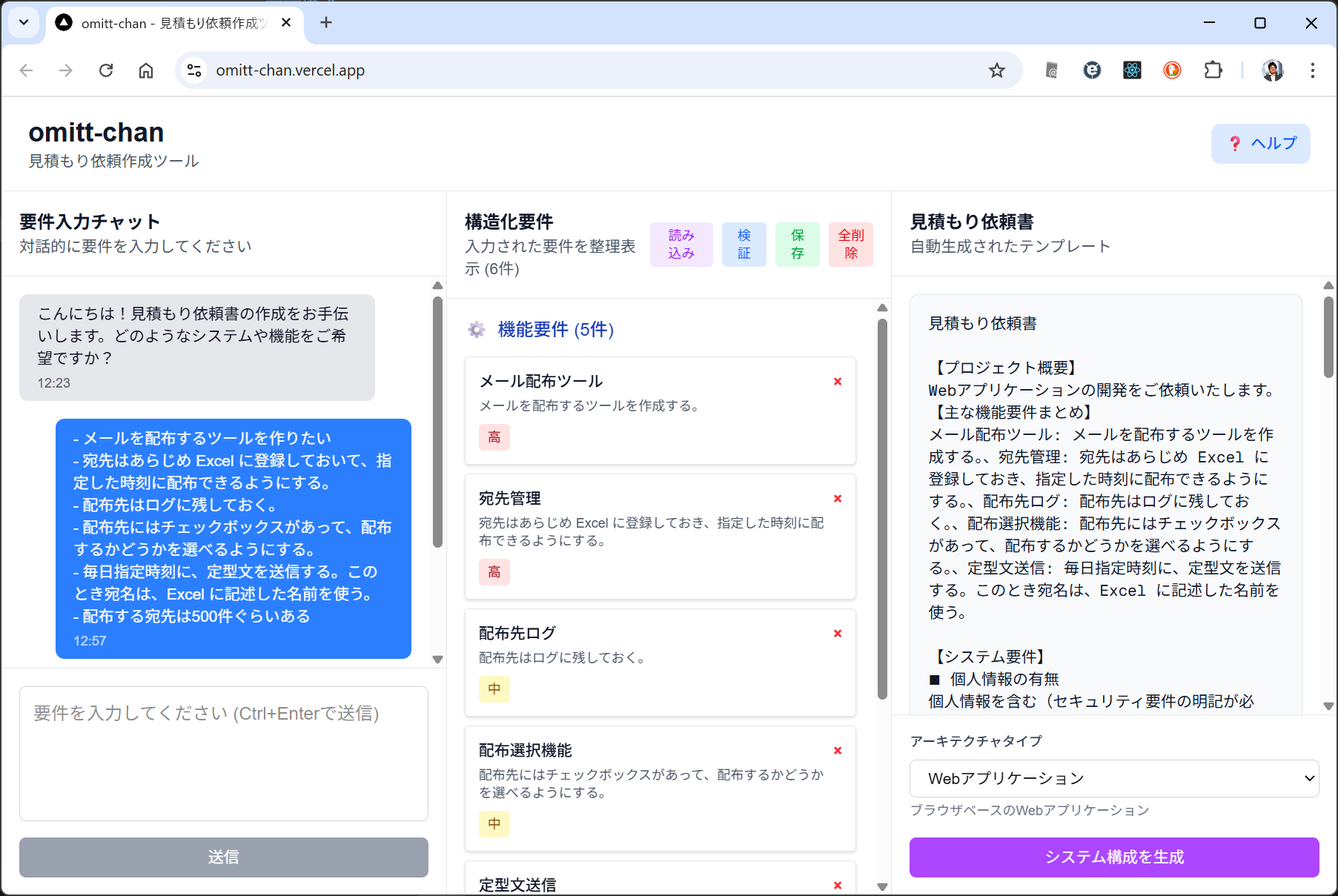Screen dimensions: 1338x896
Task: Remove the 宛先管理 requirement with the red X
Action: (x=838, y=499)
